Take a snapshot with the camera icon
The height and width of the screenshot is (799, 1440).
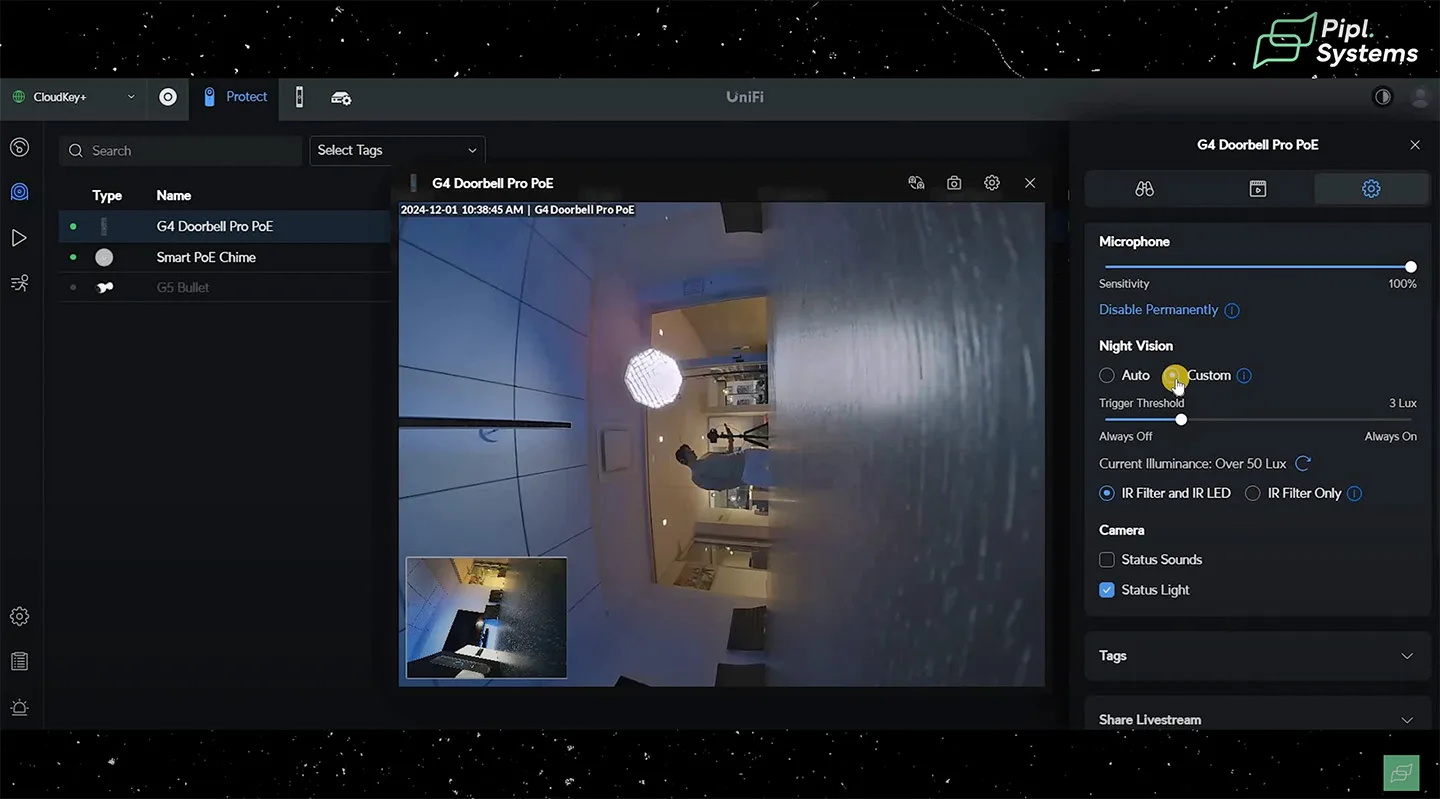pyautogui.click(x=954, y=183)
